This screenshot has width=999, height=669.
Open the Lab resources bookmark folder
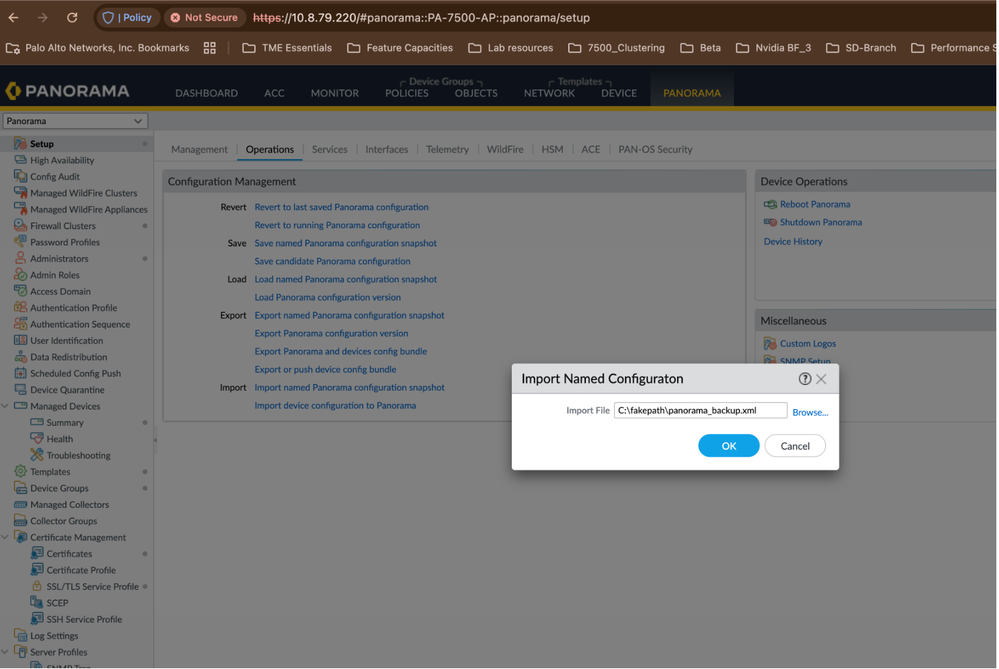(510, 48)
